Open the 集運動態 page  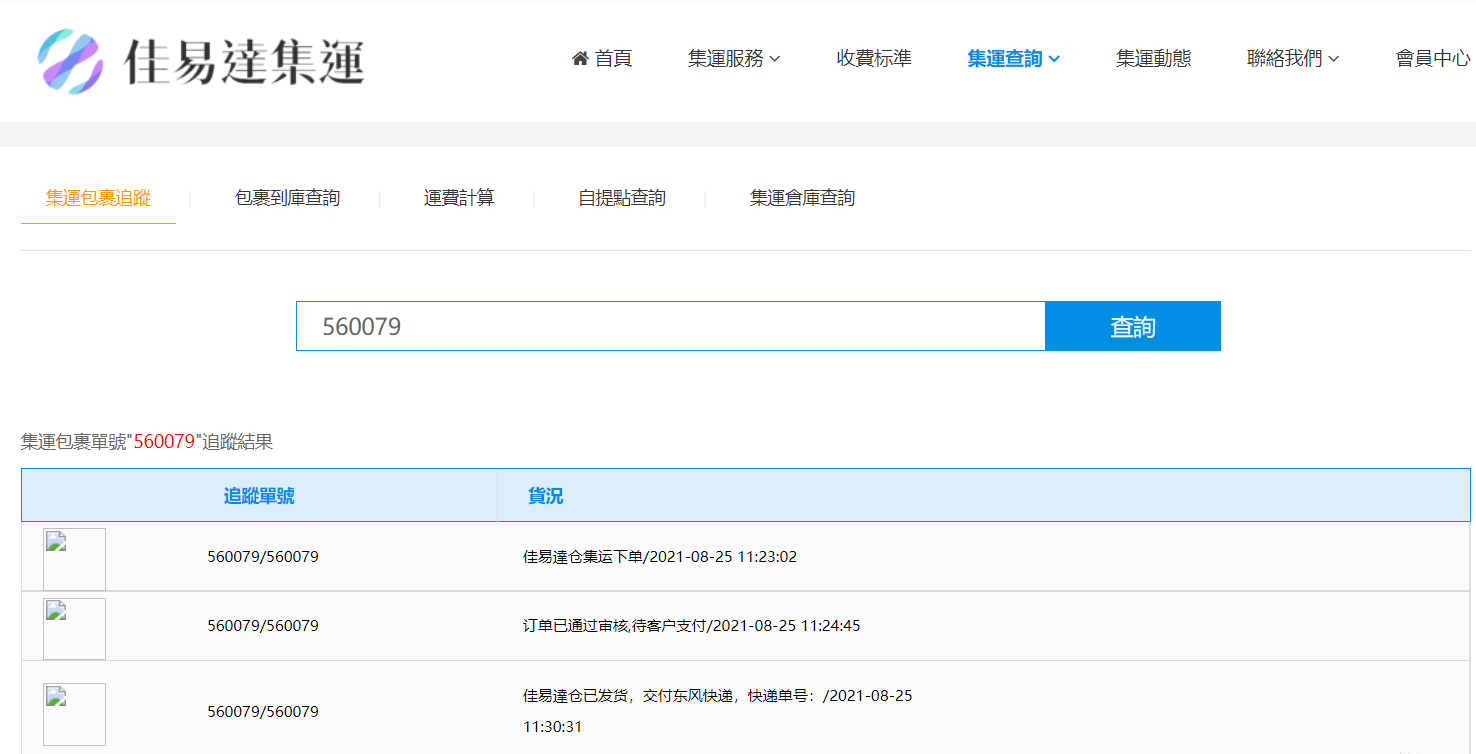(x=1154, y=59)
